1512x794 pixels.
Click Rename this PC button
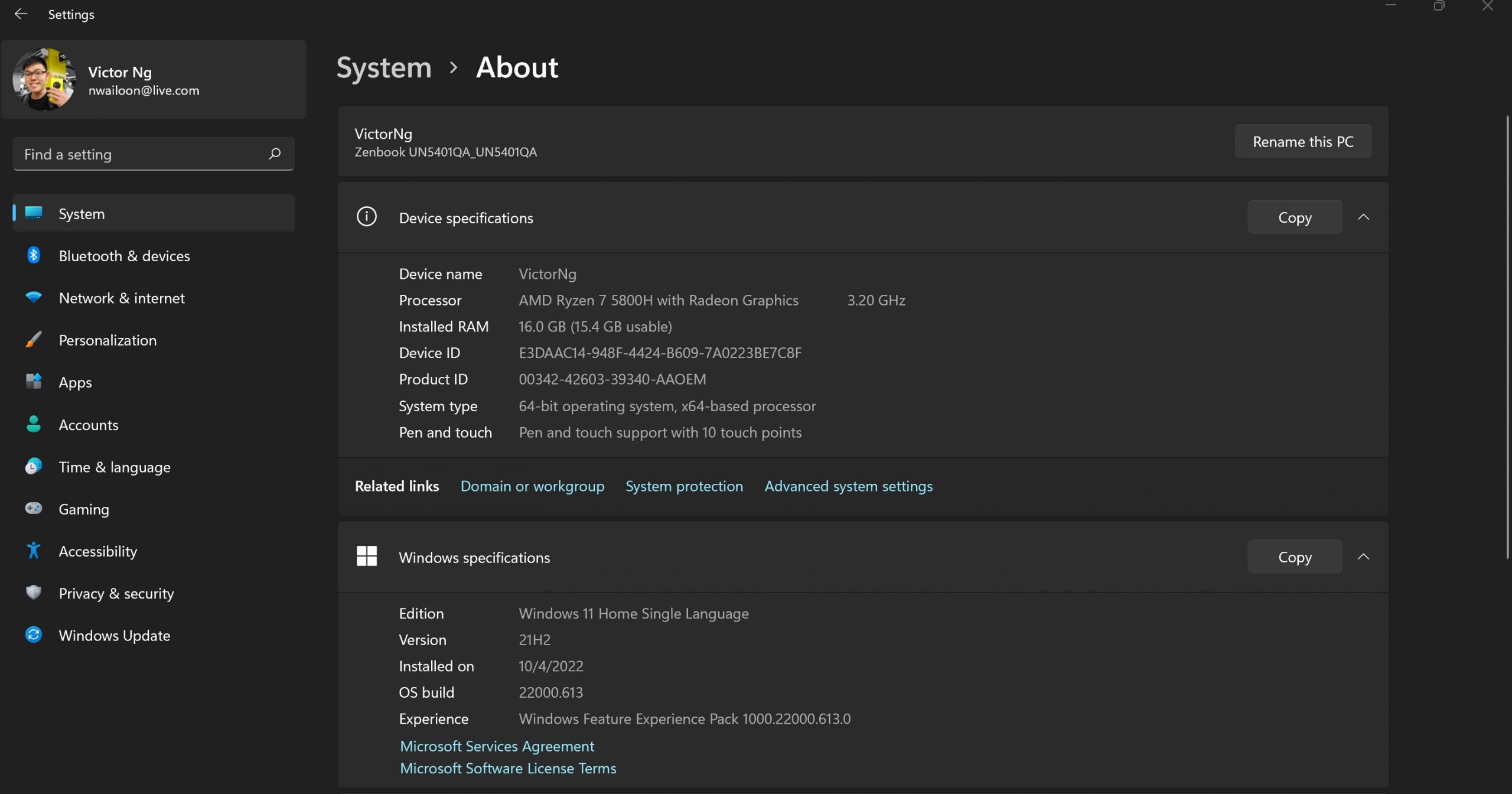1302,141
